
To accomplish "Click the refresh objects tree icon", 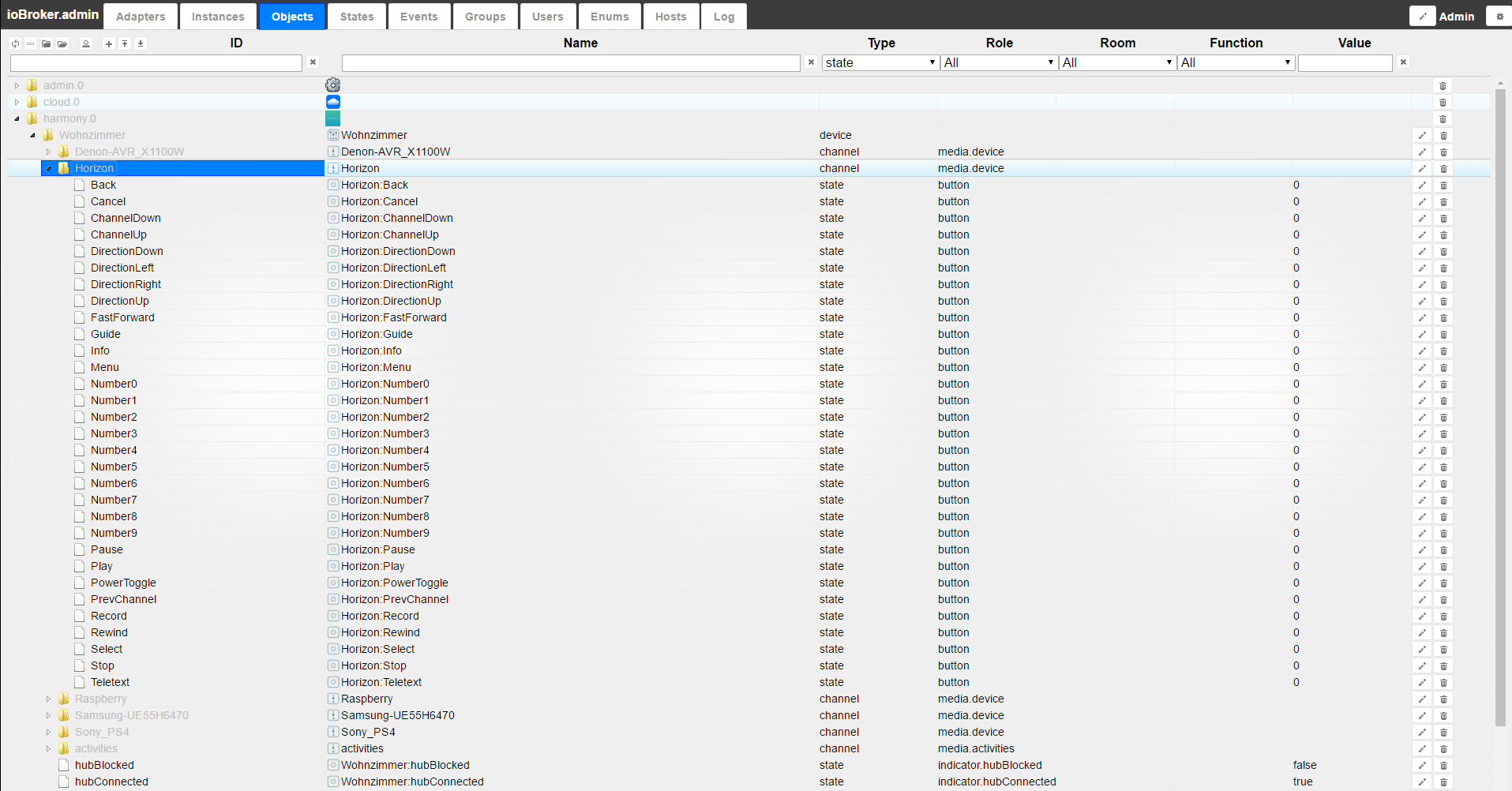I will [x=15, y=43].
